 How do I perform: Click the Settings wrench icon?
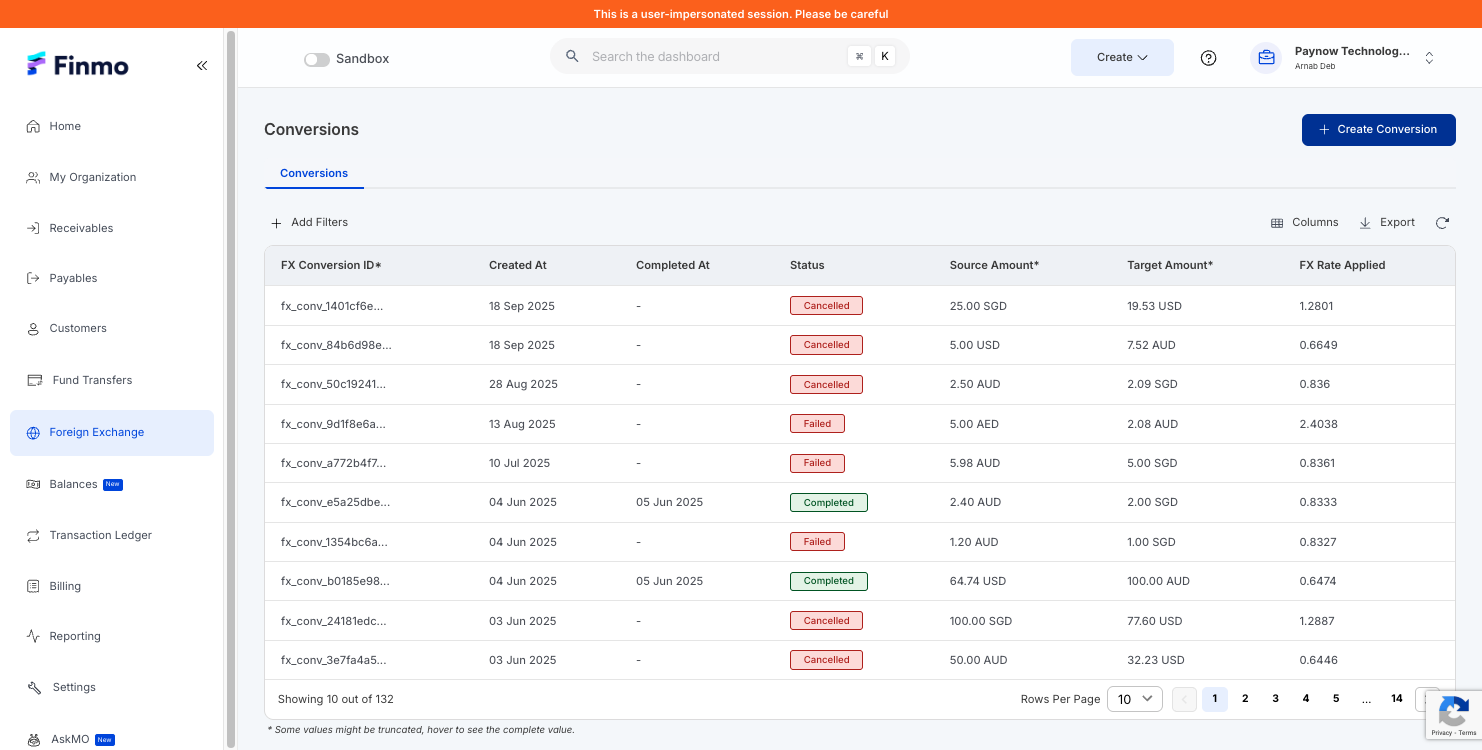point(33,687)
